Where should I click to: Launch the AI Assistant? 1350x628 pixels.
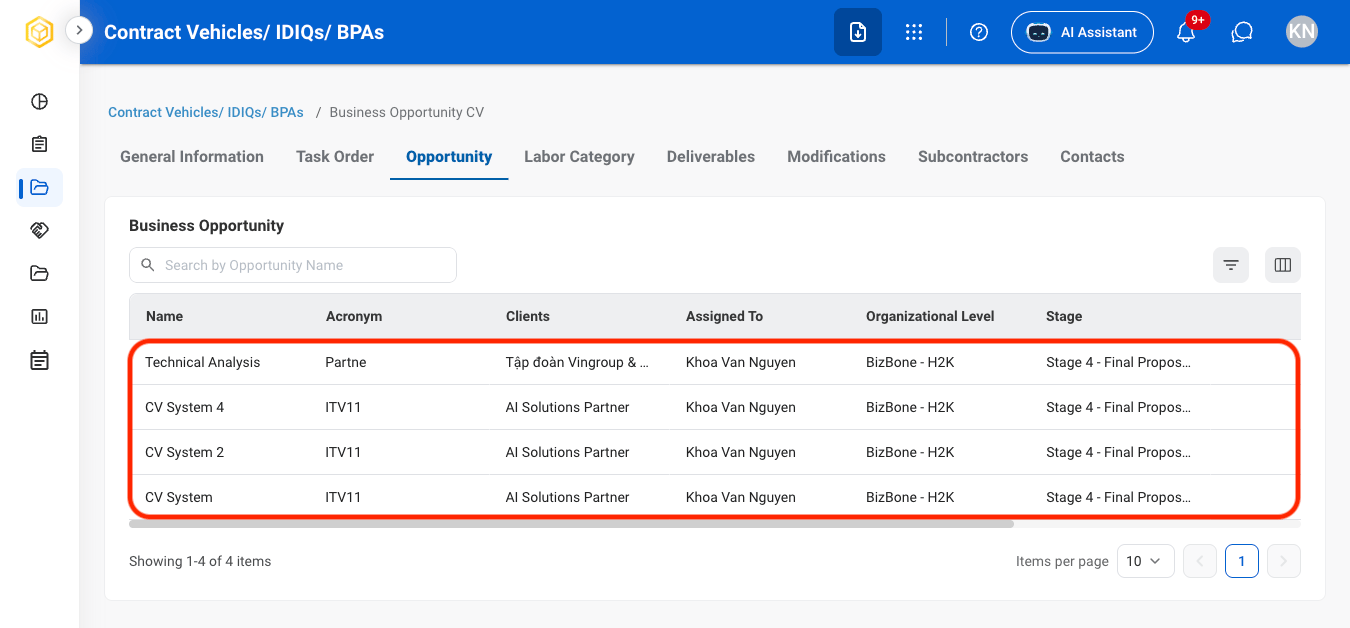pyautogui.click(x=1082, y=32)
